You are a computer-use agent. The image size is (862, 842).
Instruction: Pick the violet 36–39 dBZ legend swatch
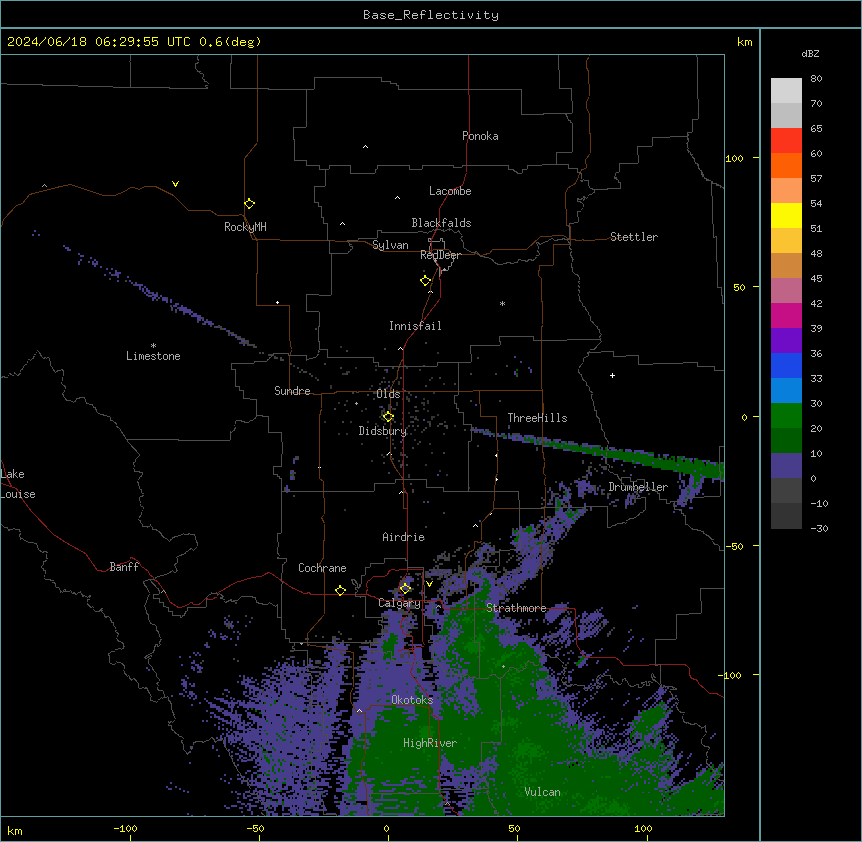tap(786, 341)
